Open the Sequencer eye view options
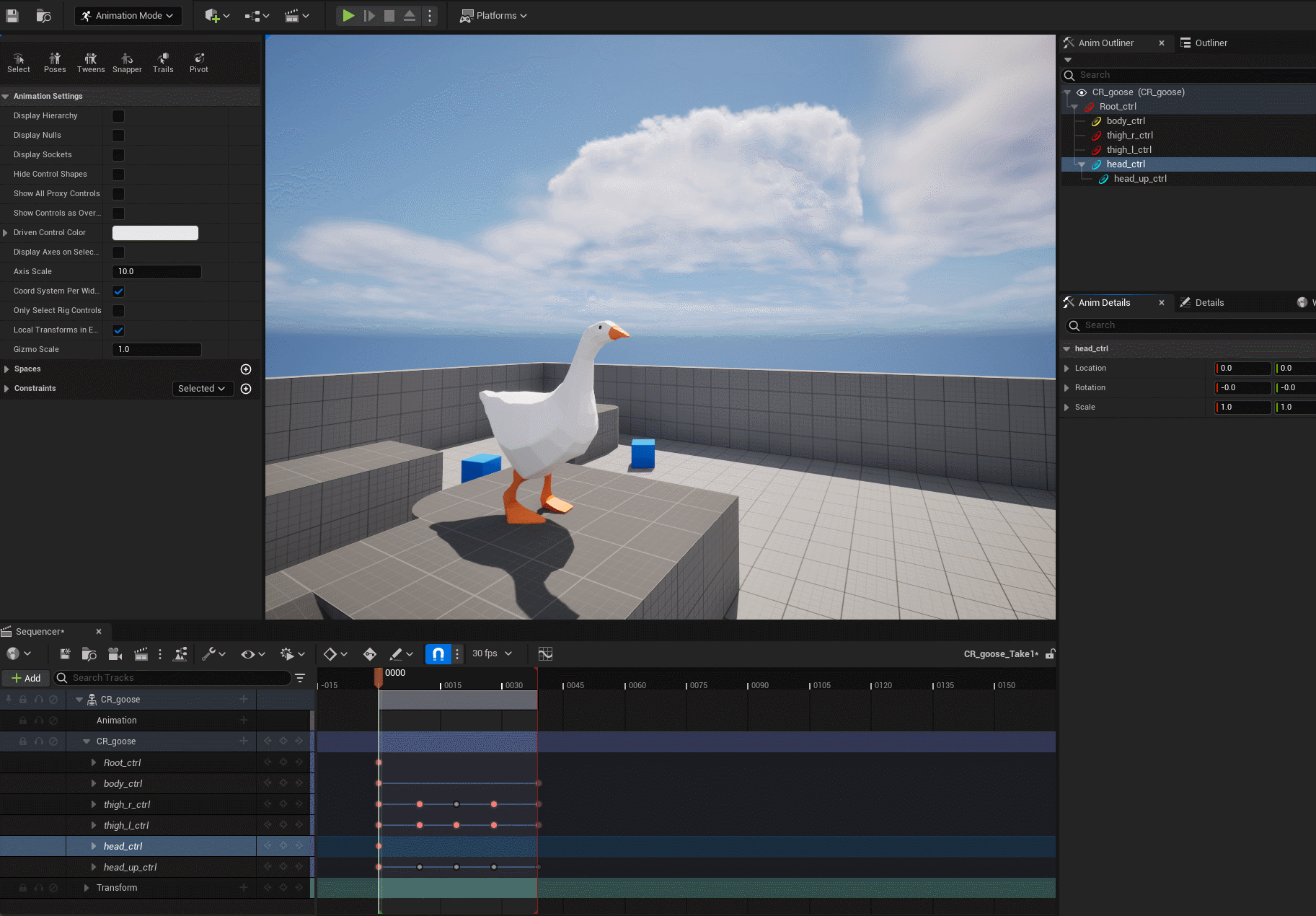This screenshot has width=1316, height=916. (x=253, y=654)
